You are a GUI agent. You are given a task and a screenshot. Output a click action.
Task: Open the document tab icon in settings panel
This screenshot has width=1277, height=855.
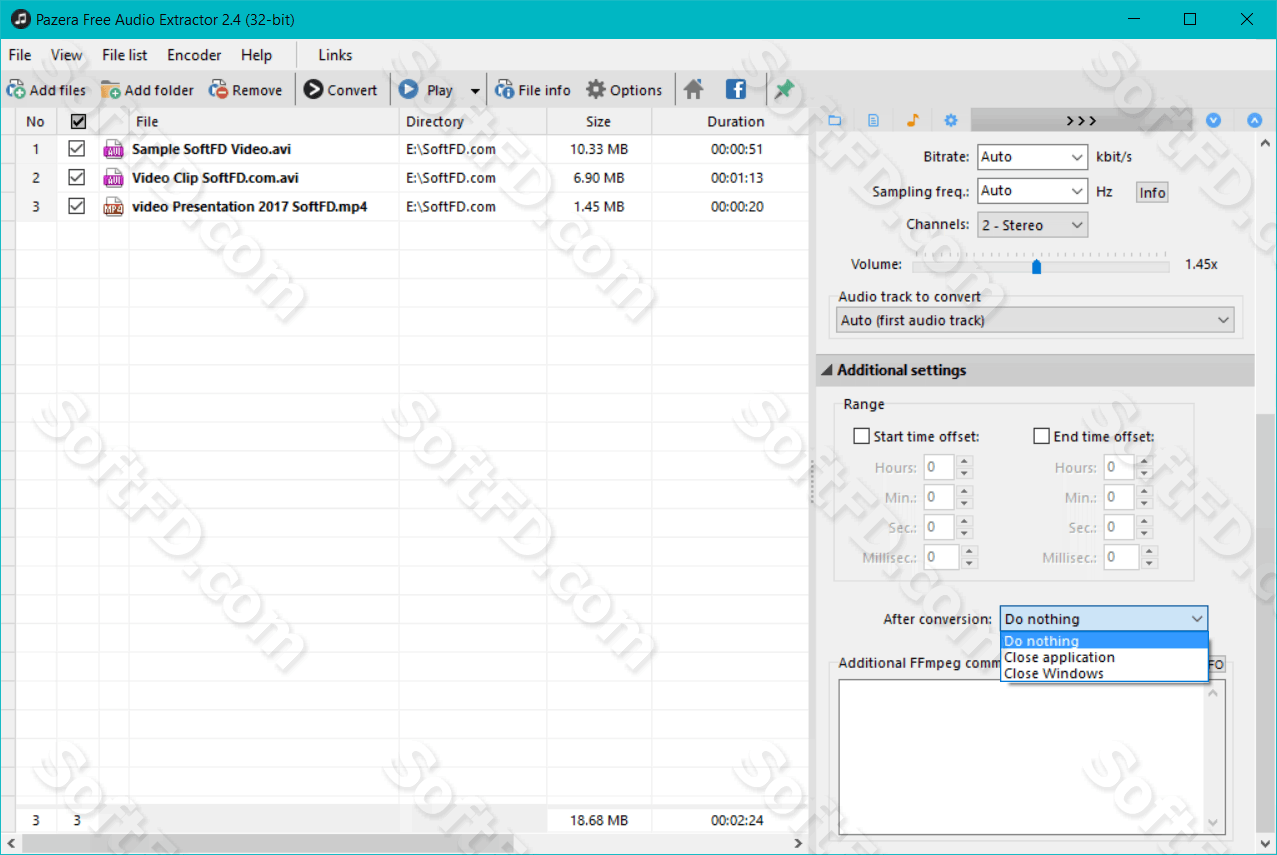coord(873,121)
